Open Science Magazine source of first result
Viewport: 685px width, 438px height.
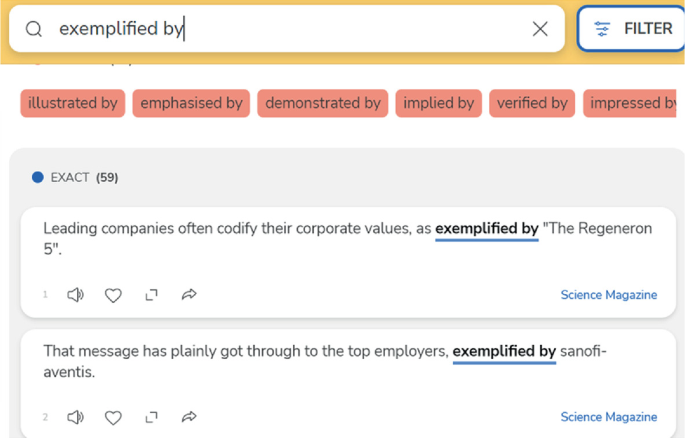tap(608, 295)
